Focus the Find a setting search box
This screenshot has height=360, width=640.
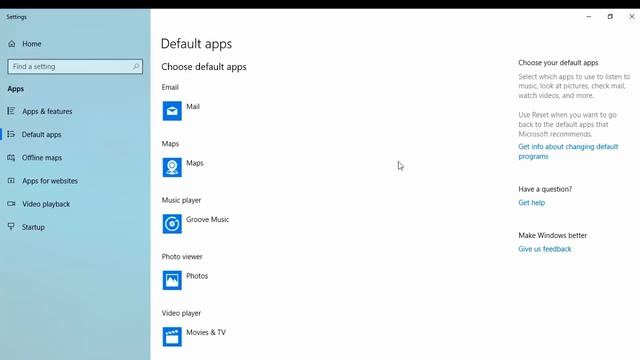point(75,67)
